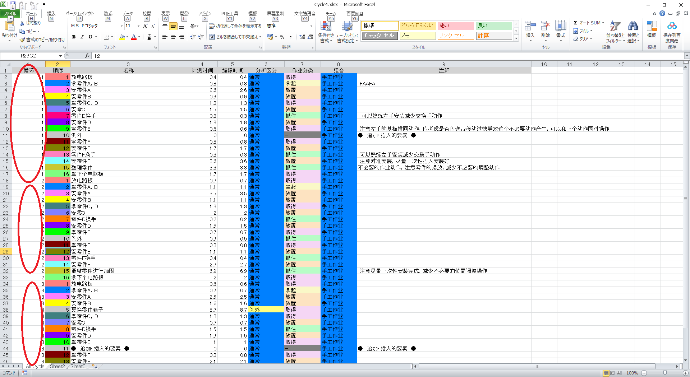Select the Sheet2 worksheet tab
This screenshot has height=377, width=690.
click(x=57, y=366)
